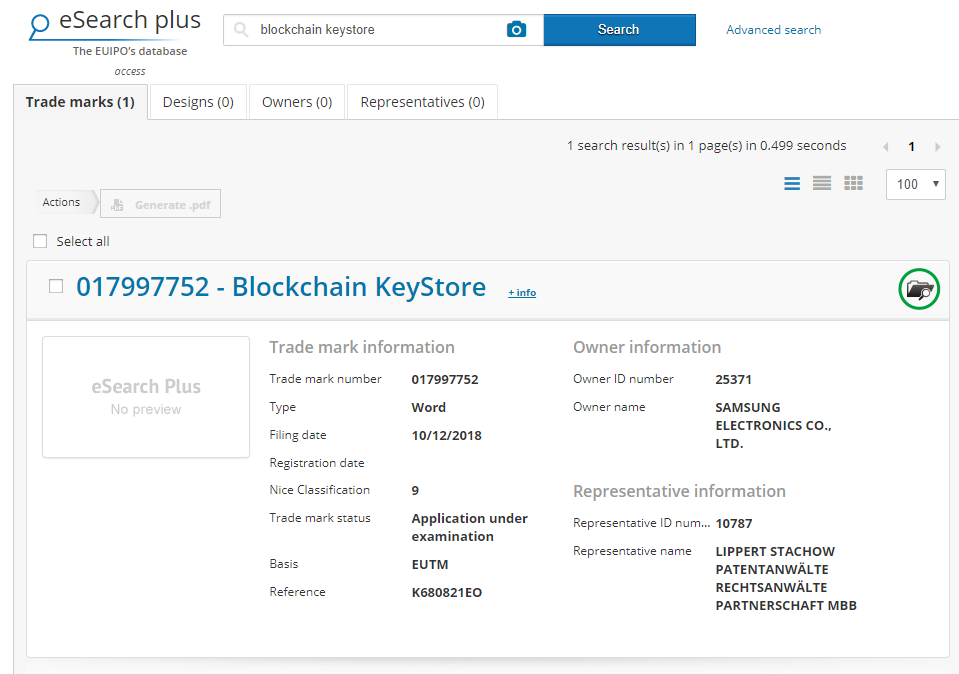Check the 017997752 result checkbox
Image resolution: width=959 pixels, height=674 pixels.
click(x=56, y=286)
